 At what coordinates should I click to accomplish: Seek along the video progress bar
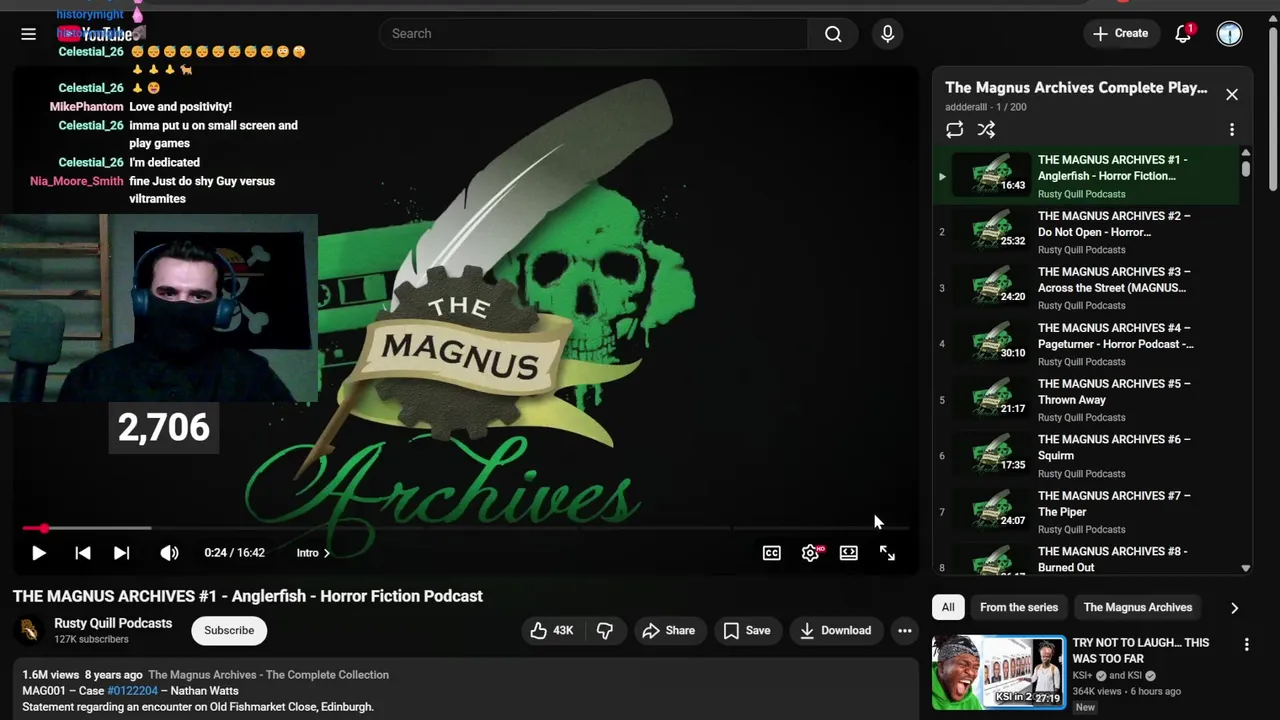pos(466,528)
